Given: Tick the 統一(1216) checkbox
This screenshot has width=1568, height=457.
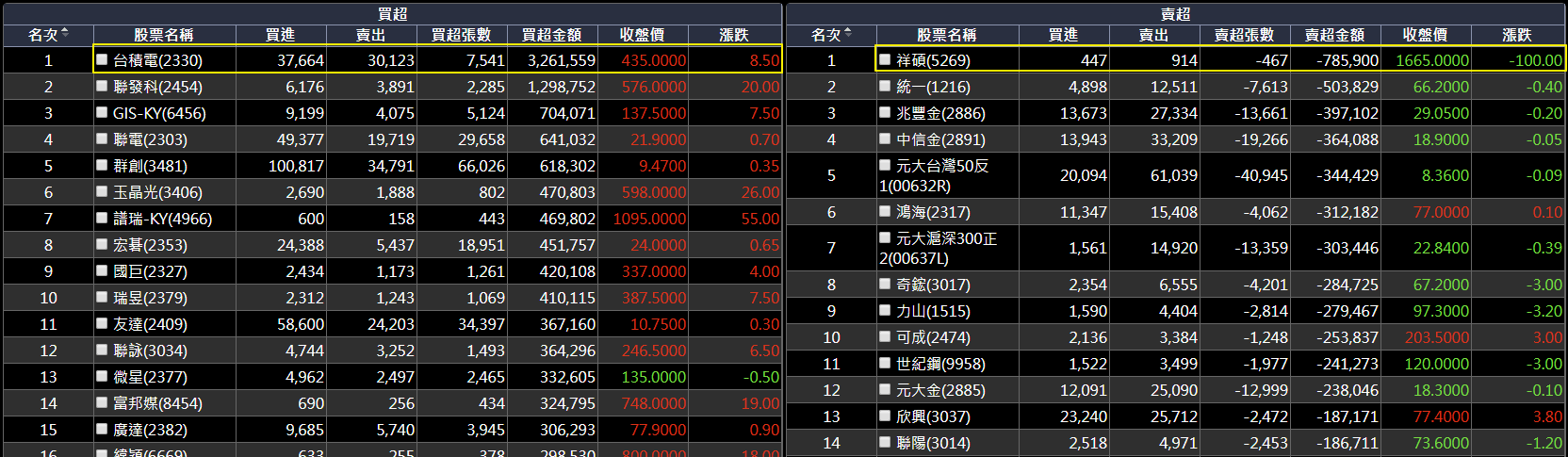Looking at the screenshot, I should [885, 86].
